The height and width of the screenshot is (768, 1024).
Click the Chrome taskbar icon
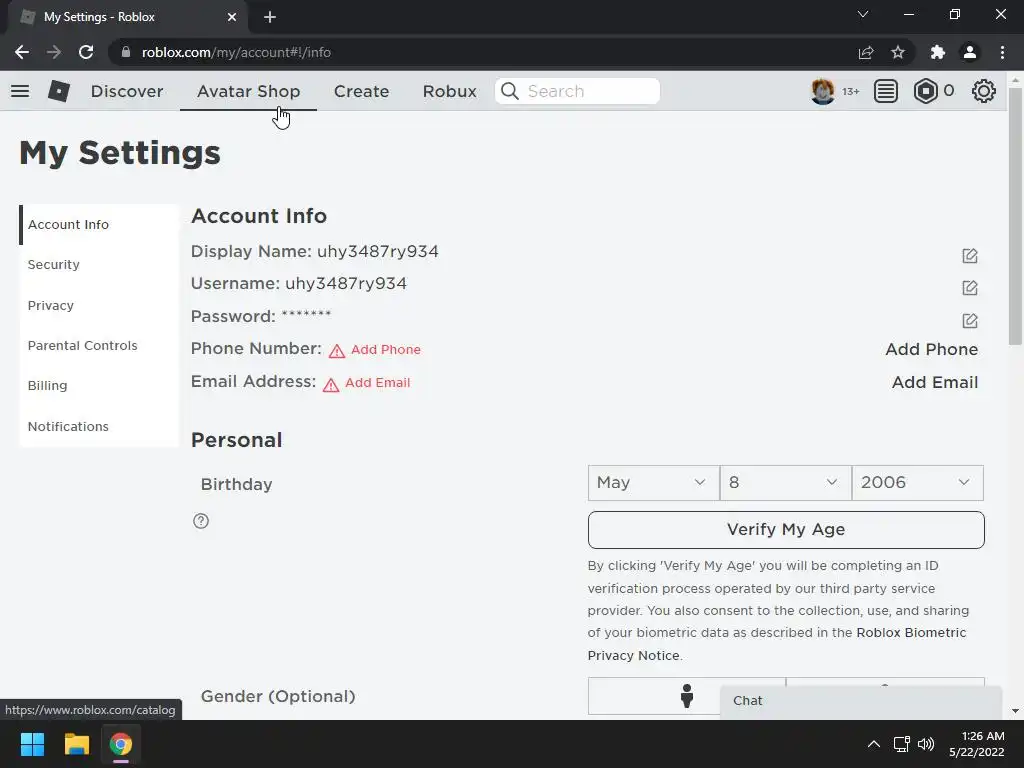pyautogui.click(x=121, y=744)
